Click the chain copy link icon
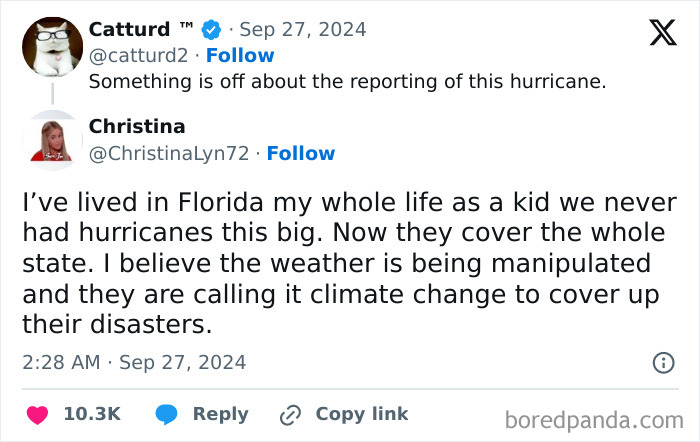700x442 pixels. pos(291,414)
